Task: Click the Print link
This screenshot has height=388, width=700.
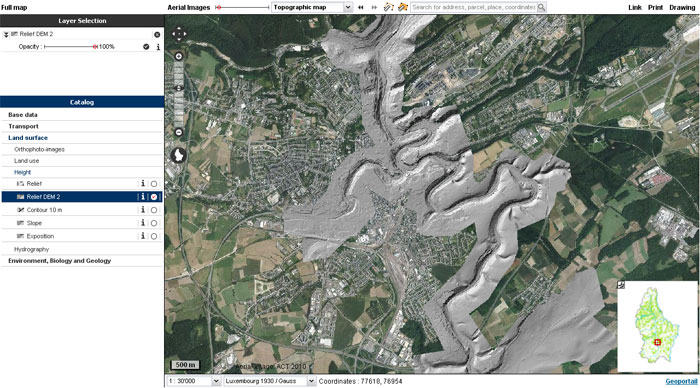Action: click(655, 7)
